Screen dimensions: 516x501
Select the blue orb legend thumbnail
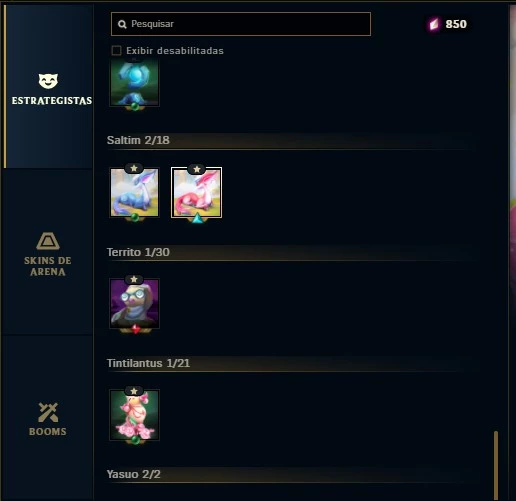(x=134, y=82)
